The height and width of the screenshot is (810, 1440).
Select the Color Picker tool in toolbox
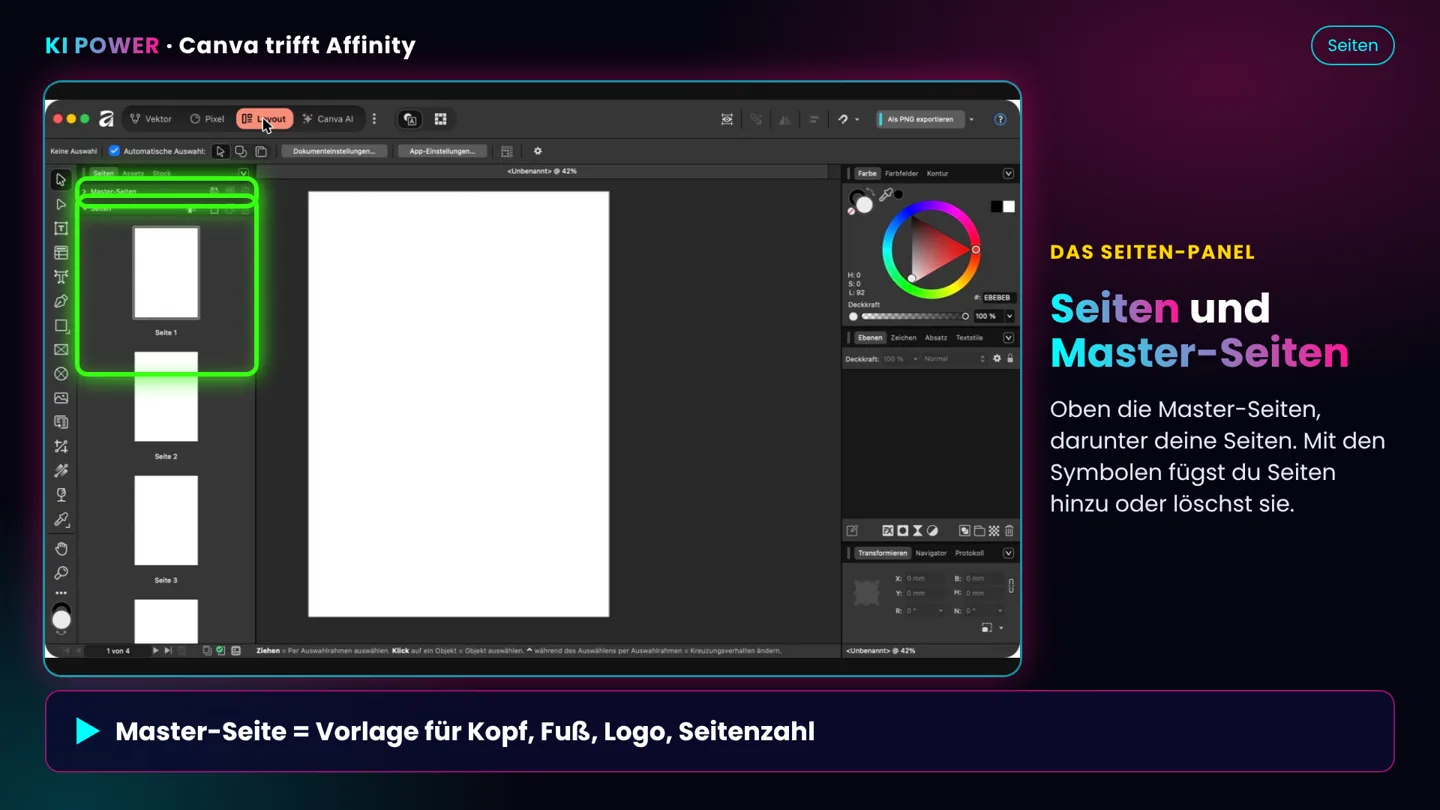pos(61,520)
